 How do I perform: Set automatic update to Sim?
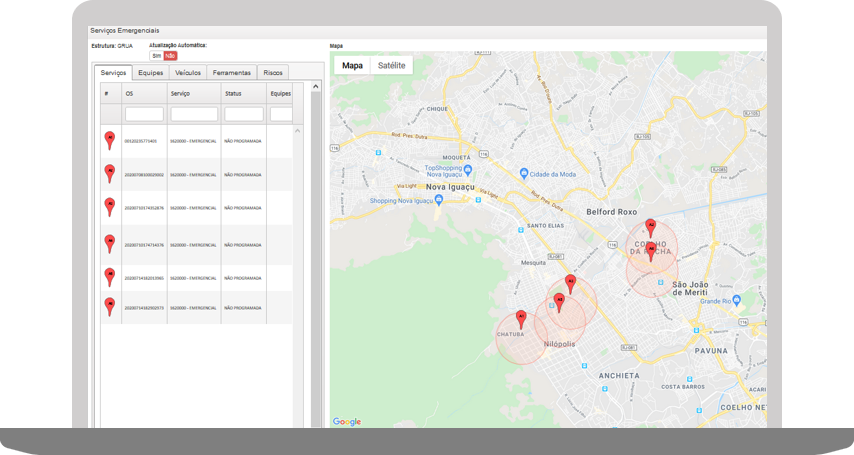[156, 56]
